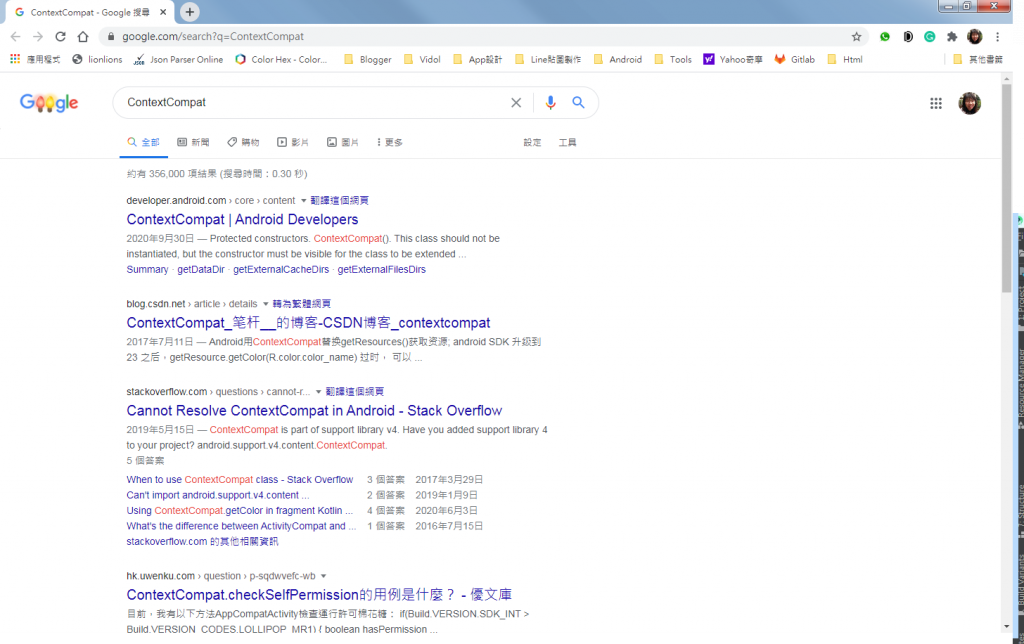Expand dropdown arrow beside developer.android.com result
Screen dimensions: 1024x644
(x=303, y=201)
